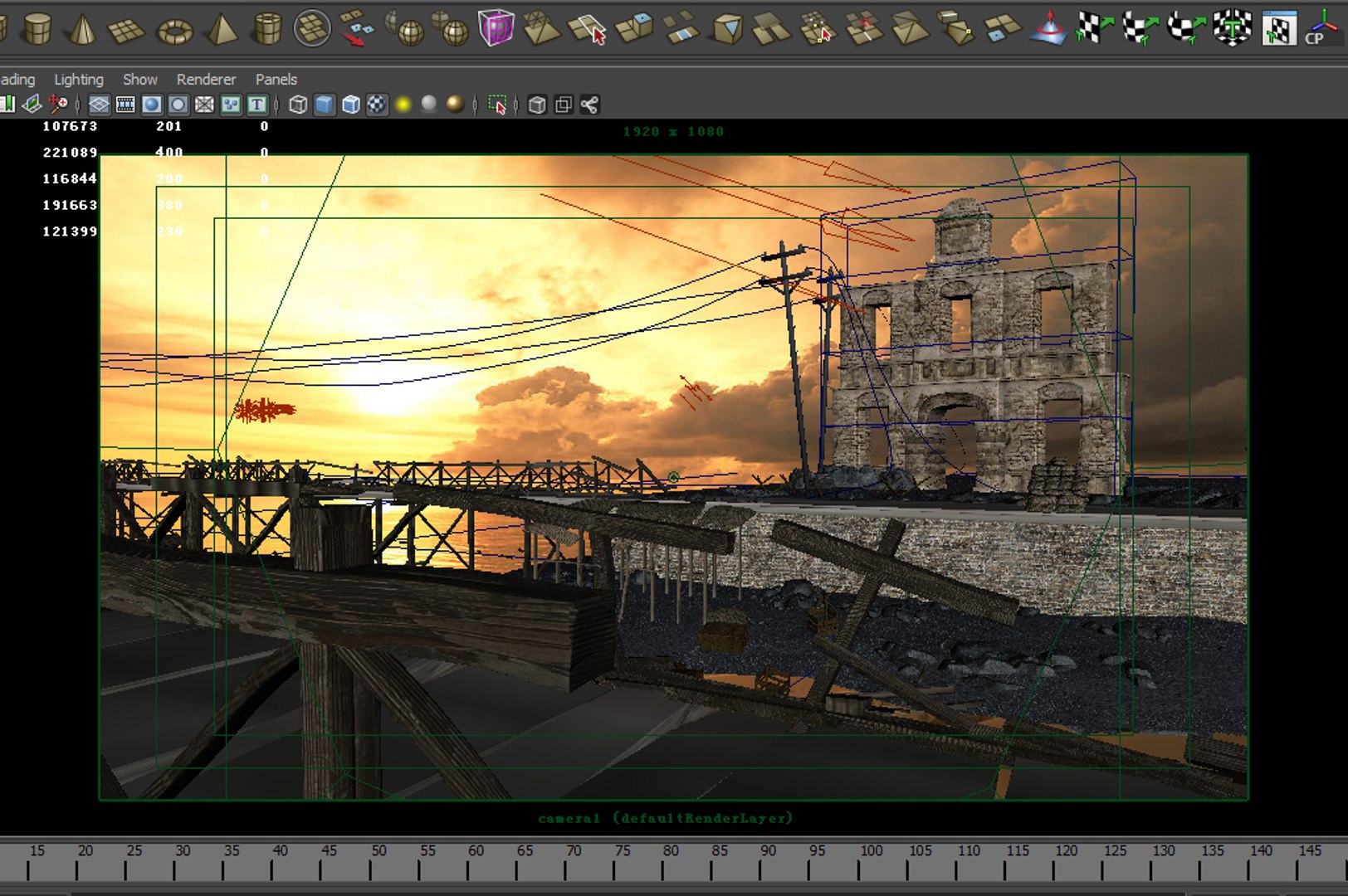Image resolution: width=1348 pixels, height=896 pixels.
Task: Toggle wireframe on shaded display
Action: tap(351, 105)
